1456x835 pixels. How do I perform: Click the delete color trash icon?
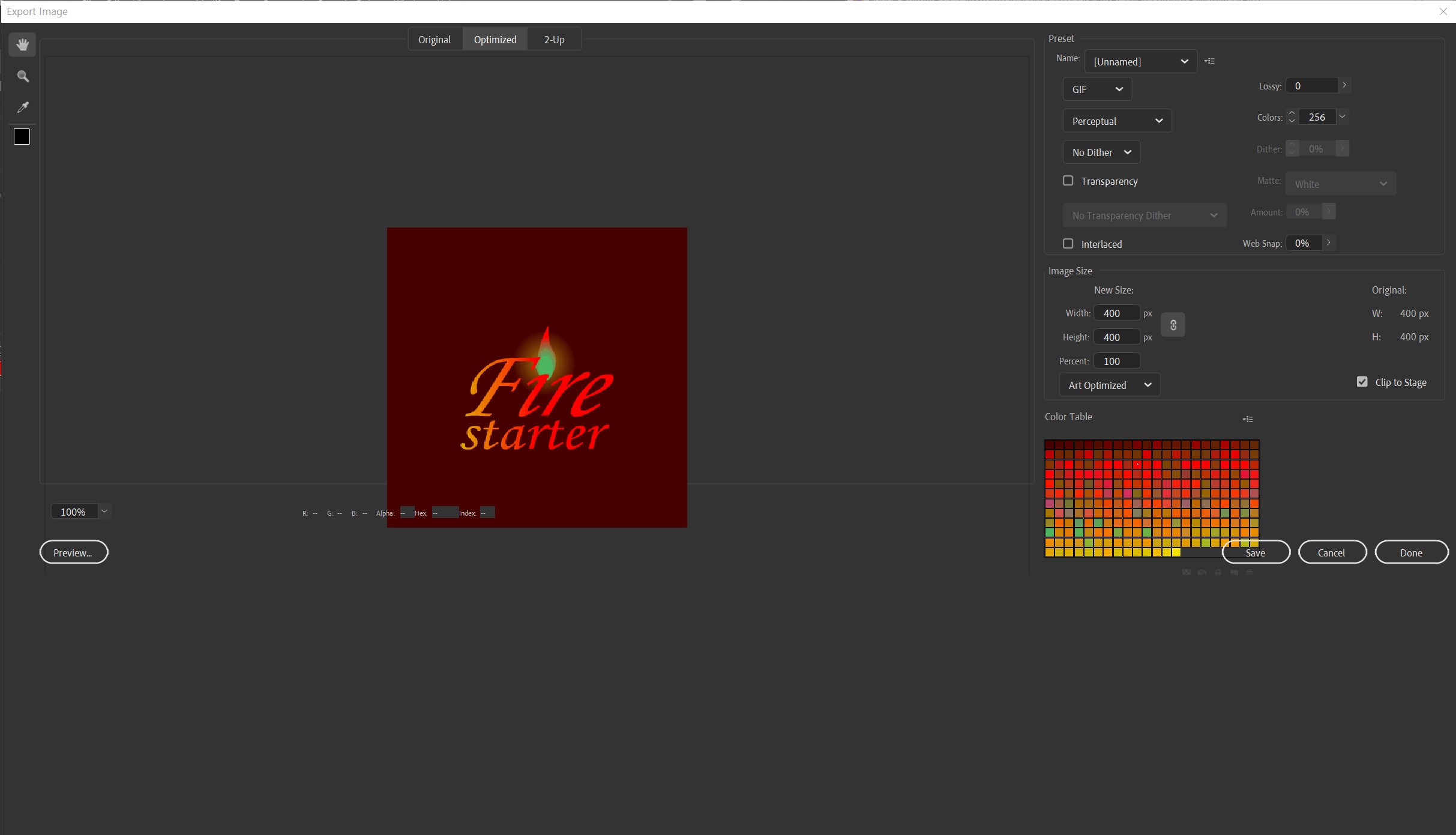(x=1250, y=572)
